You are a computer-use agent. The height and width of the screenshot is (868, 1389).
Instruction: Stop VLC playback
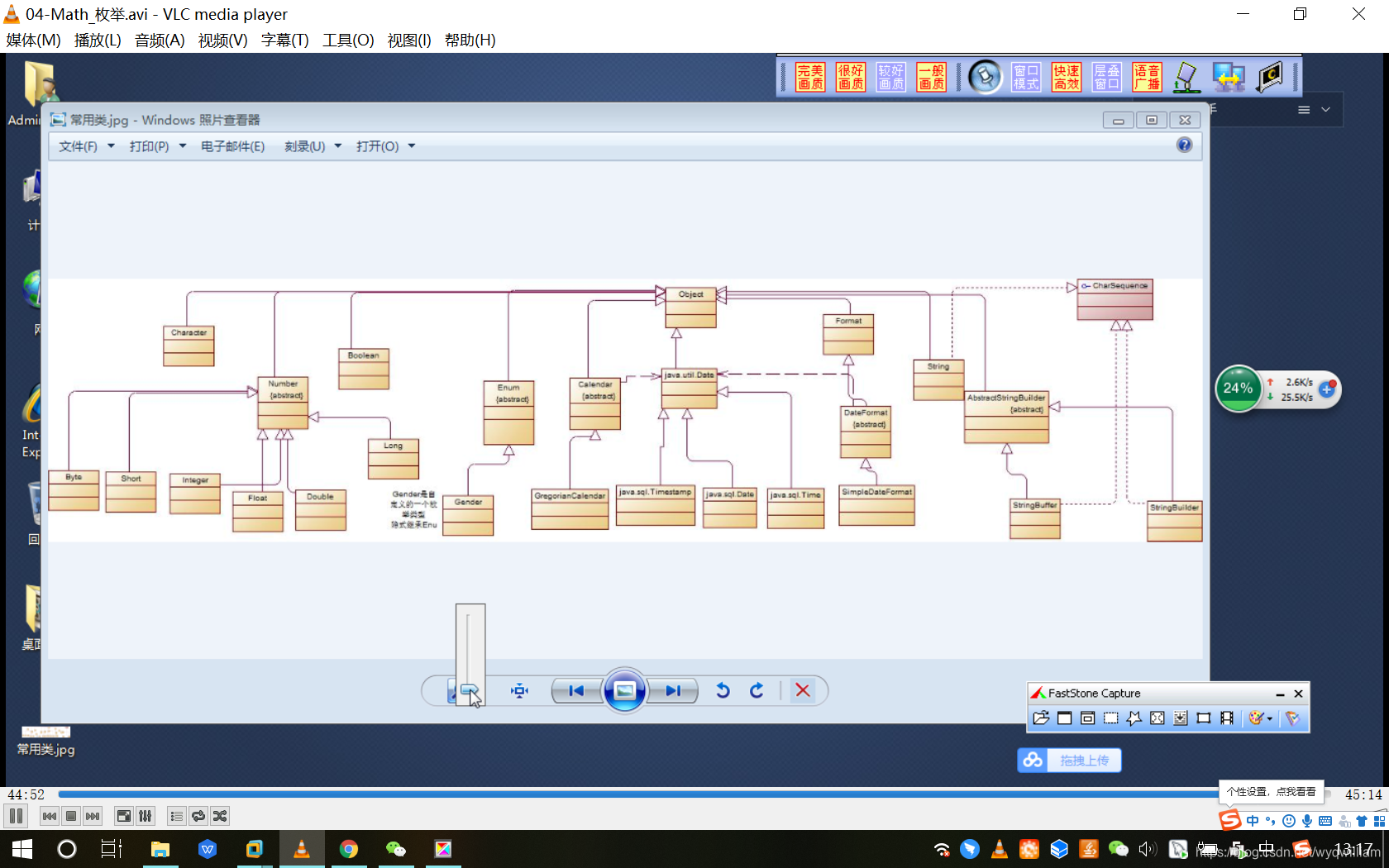[71, 816]
